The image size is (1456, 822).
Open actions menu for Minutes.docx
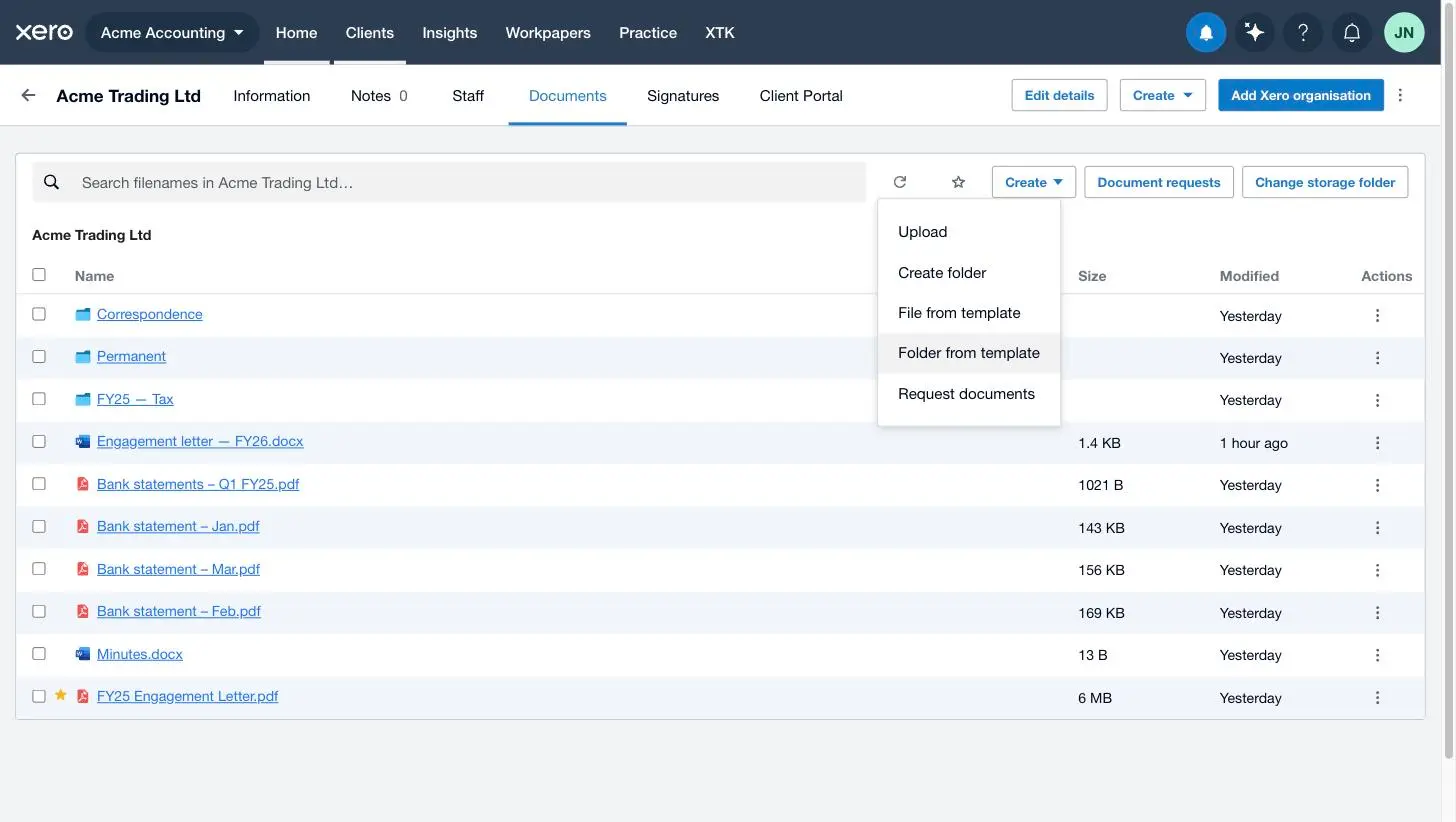point(1377,655)
